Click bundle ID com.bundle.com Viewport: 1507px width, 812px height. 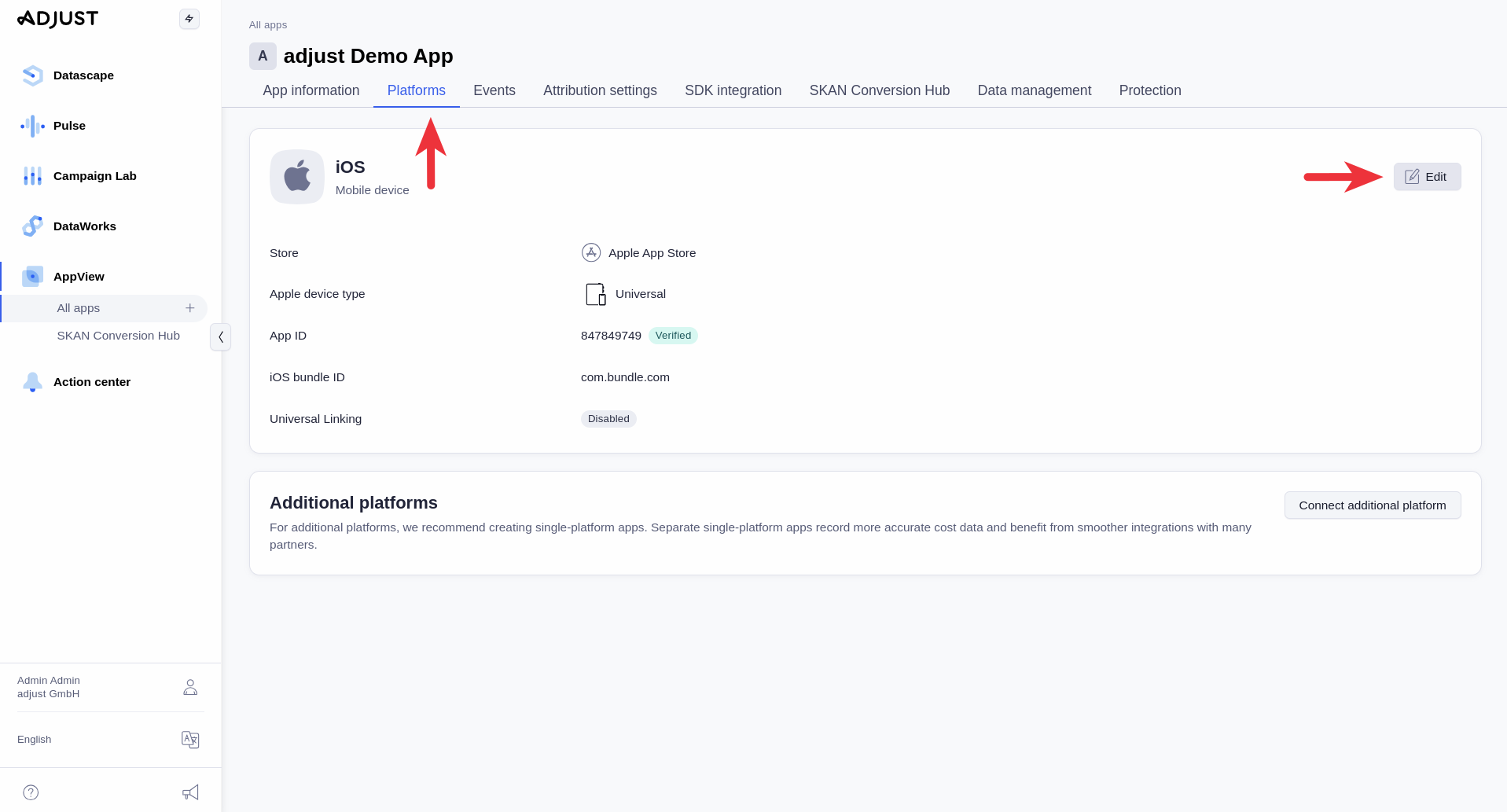[625, 377]
